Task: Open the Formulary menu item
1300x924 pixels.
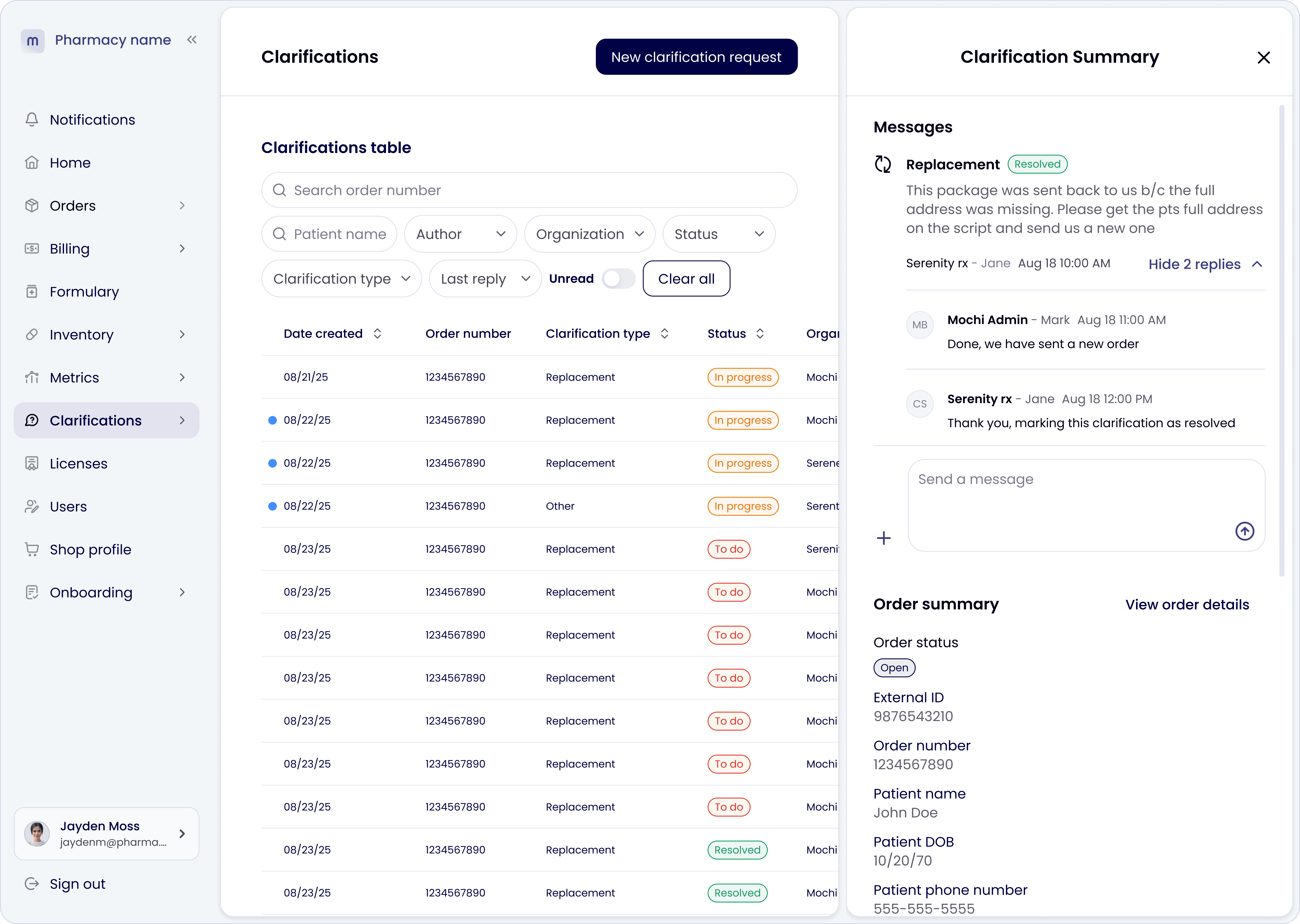Action: pyautogui.click(x=106, y=291)
